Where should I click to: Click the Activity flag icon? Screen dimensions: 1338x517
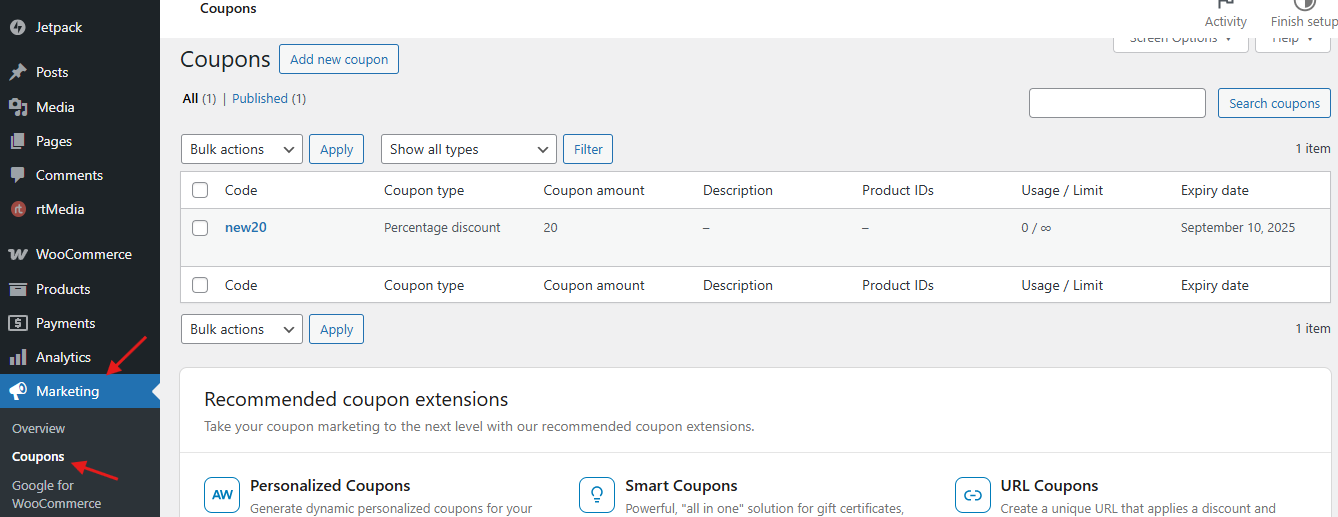coord(1226,4)
